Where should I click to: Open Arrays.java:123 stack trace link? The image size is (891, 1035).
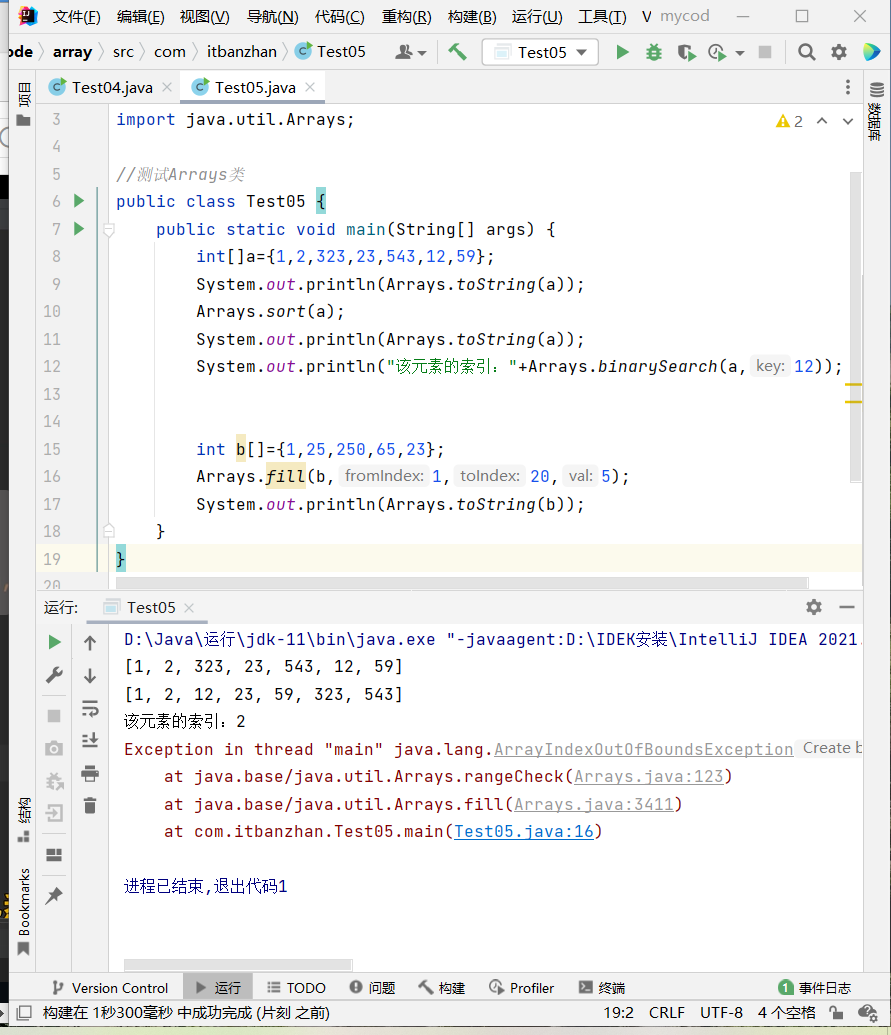tap(649, 776)
